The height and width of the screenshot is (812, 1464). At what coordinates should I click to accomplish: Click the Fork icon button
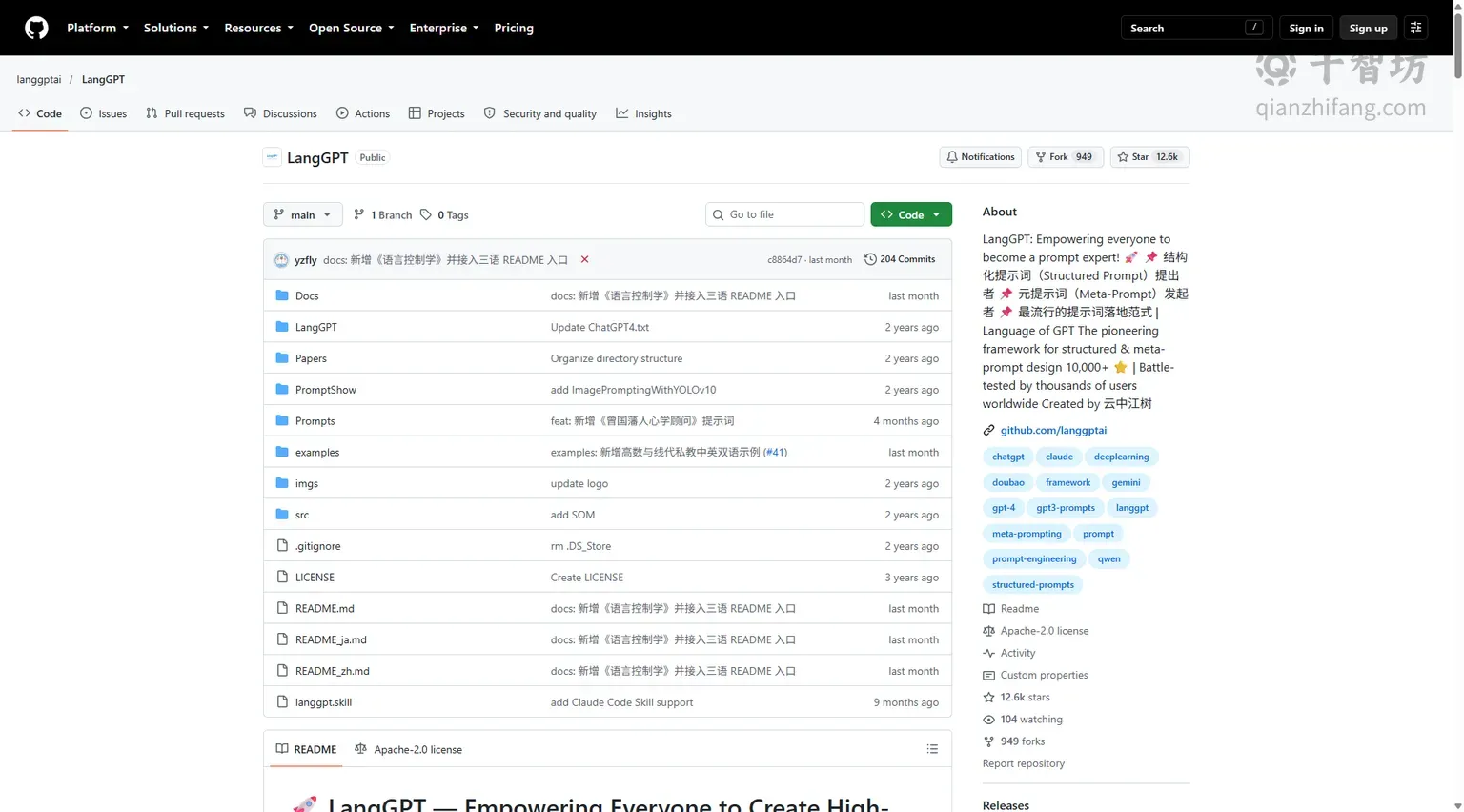point(1066,157)
